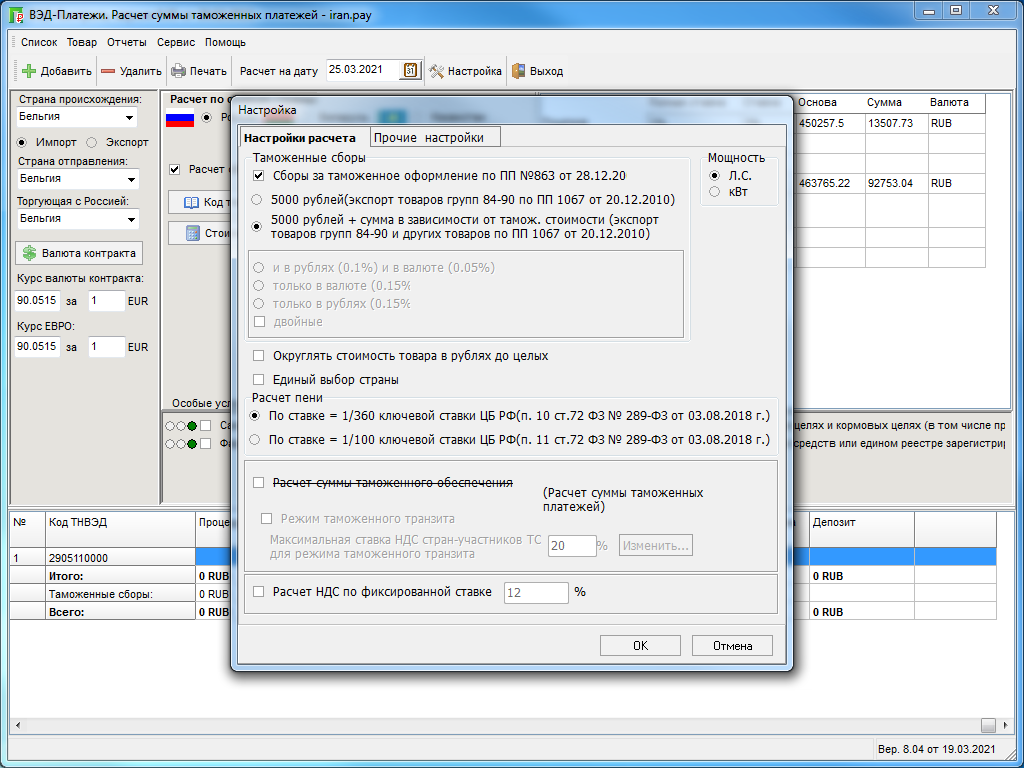The image size is (1024, 768).
Task: Expand the country of departure dropdown
Action: [131, 179]
